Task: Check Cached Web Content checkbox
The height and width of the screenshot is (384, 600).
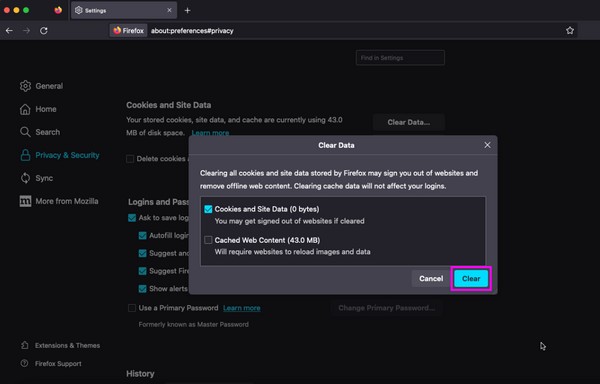Action: [208, 240]
